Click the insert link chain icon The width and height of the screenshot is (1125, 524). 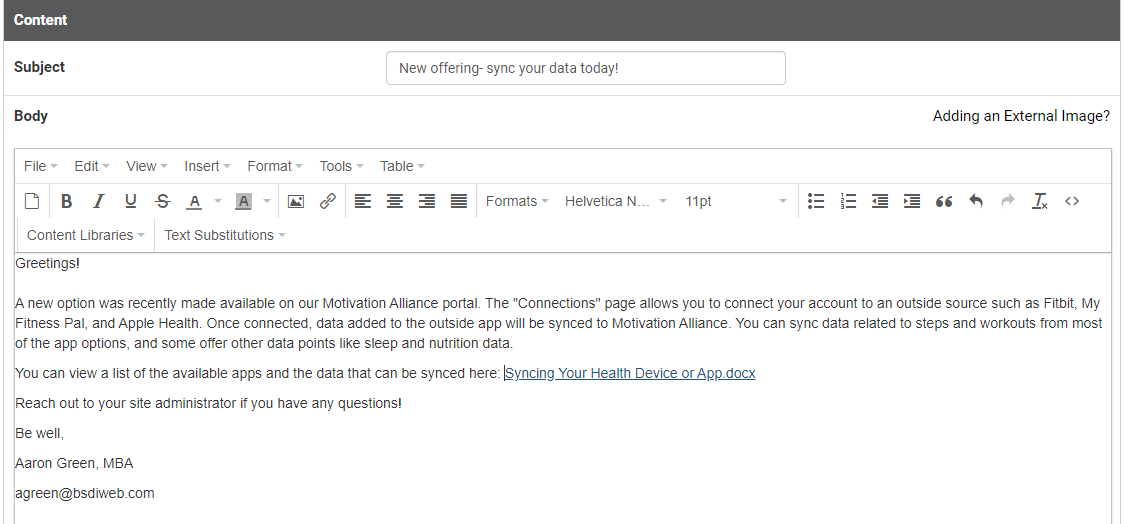point(327,201)
